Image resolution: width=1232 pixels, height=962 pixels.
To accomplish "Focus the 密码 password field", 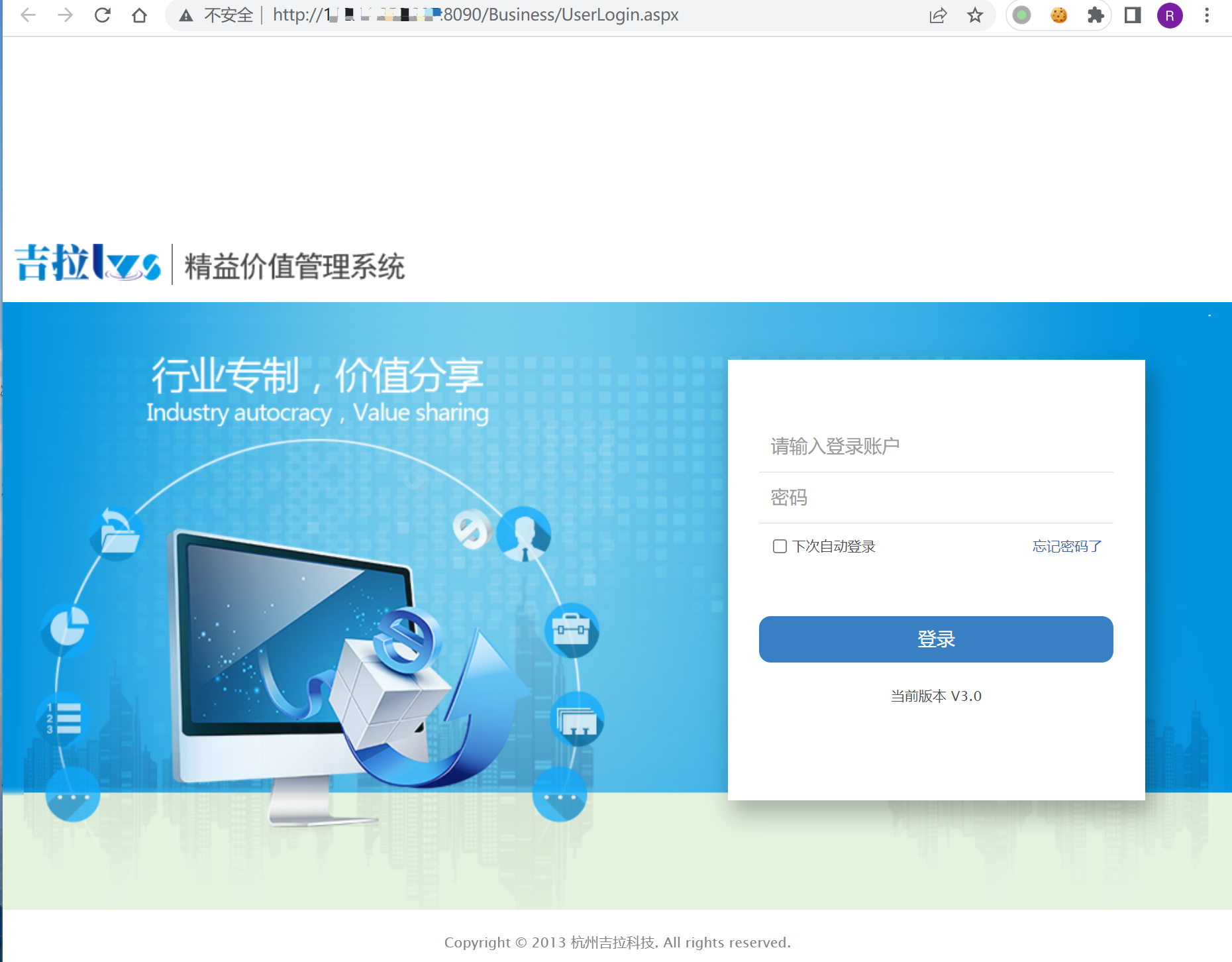I will [935, 498].
